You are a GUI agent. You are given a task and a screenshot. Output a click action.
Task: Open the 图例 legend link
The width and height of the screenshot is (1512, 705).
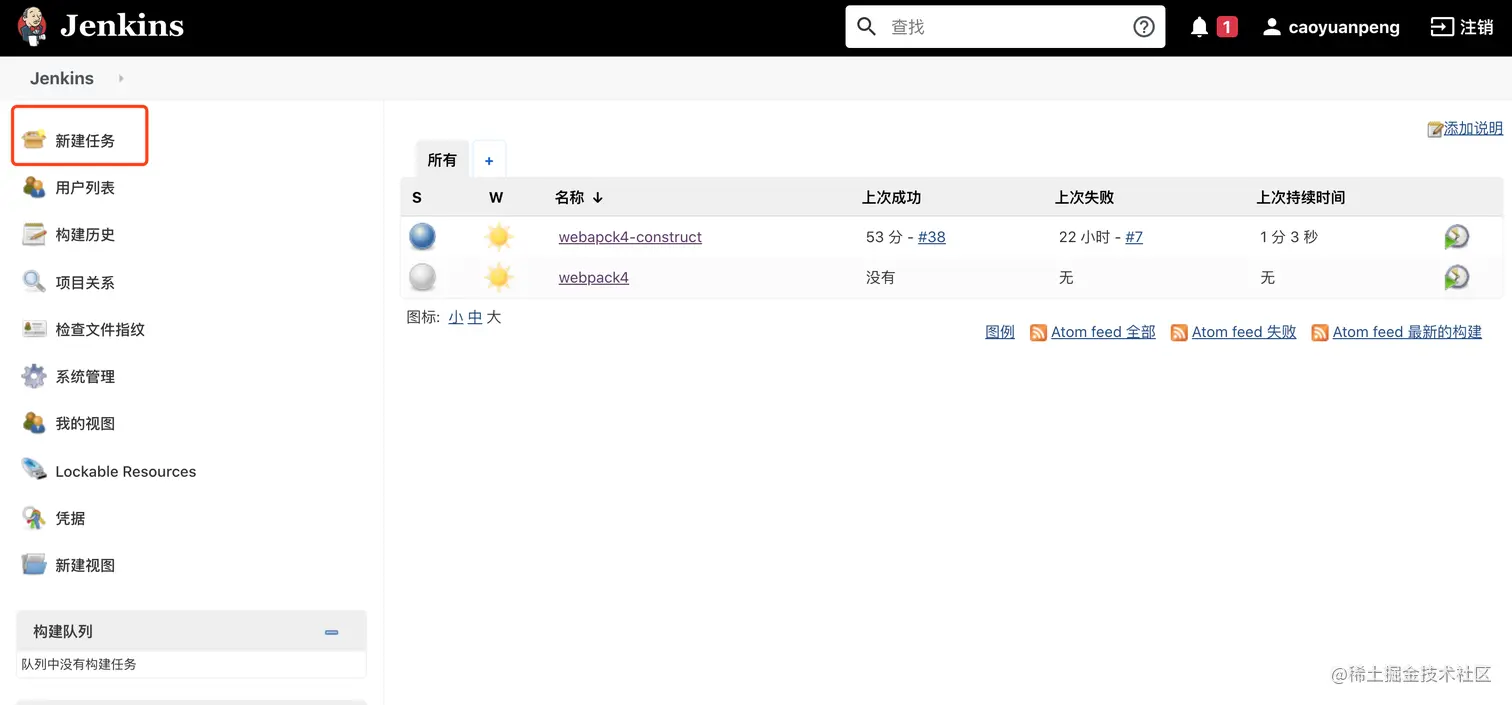pyautogui.click(x=1000, y=332)
